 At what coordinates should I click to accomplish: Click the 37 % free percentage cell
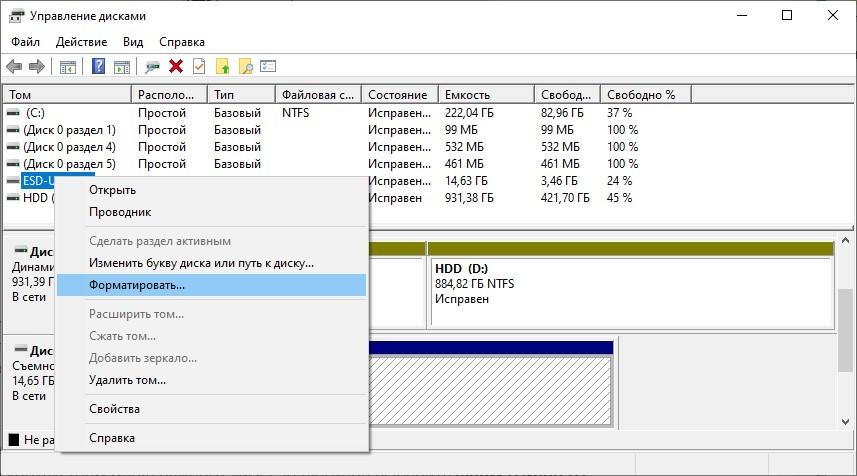pyautogui.click(x=619, y=113)
